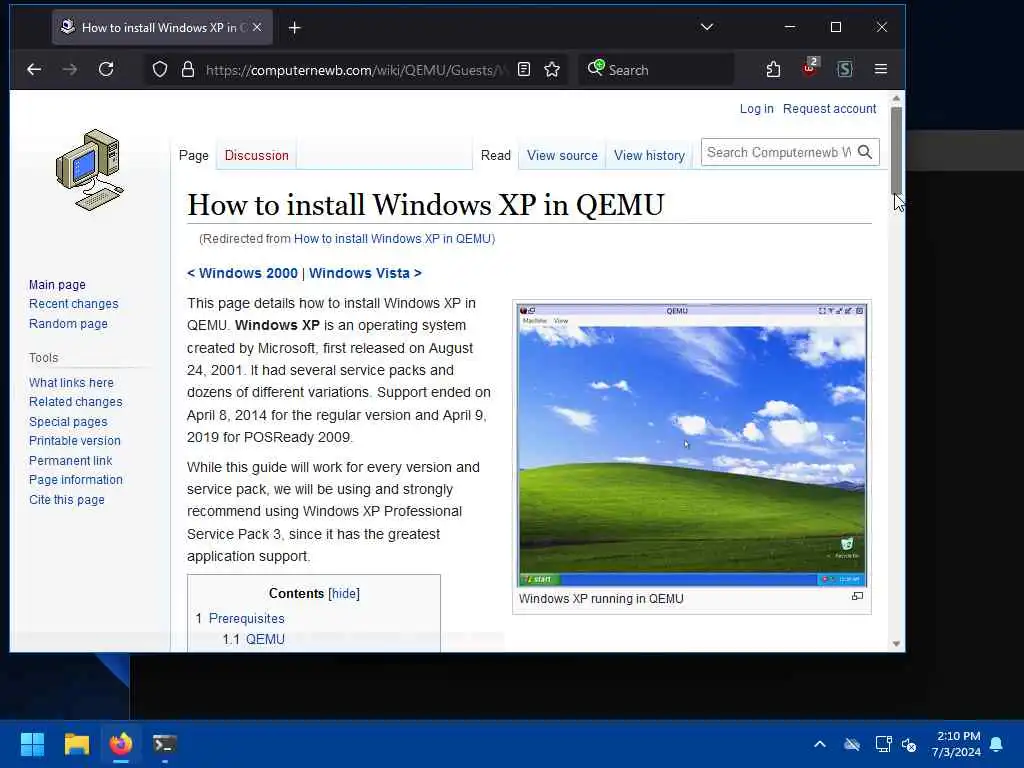The width and height of the screenshot is (1024, 768).
Task: Click the Computernewb wiki computer logo
Action: coord(90,170)
